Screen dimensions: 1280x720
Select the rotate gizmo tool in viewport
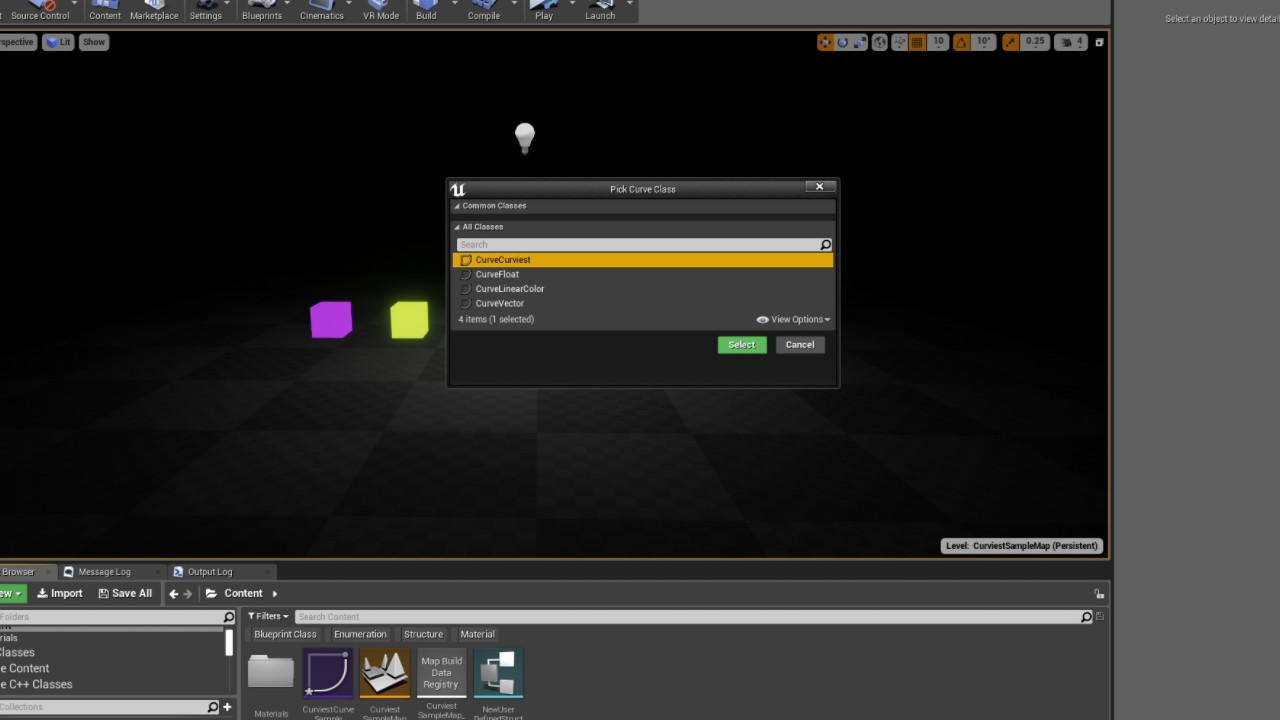pyautogui.click(x=843, y=42)
